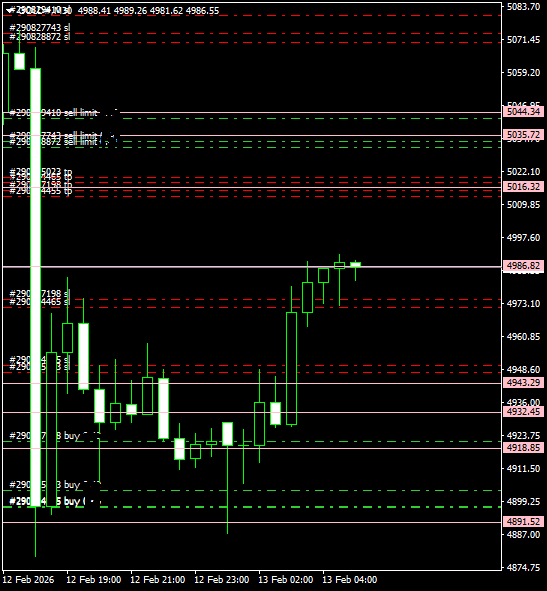The height and width of the screenshot is (591, 547).
Task: Select the pink 4891.52 price tag
Action: click(523, 522)
